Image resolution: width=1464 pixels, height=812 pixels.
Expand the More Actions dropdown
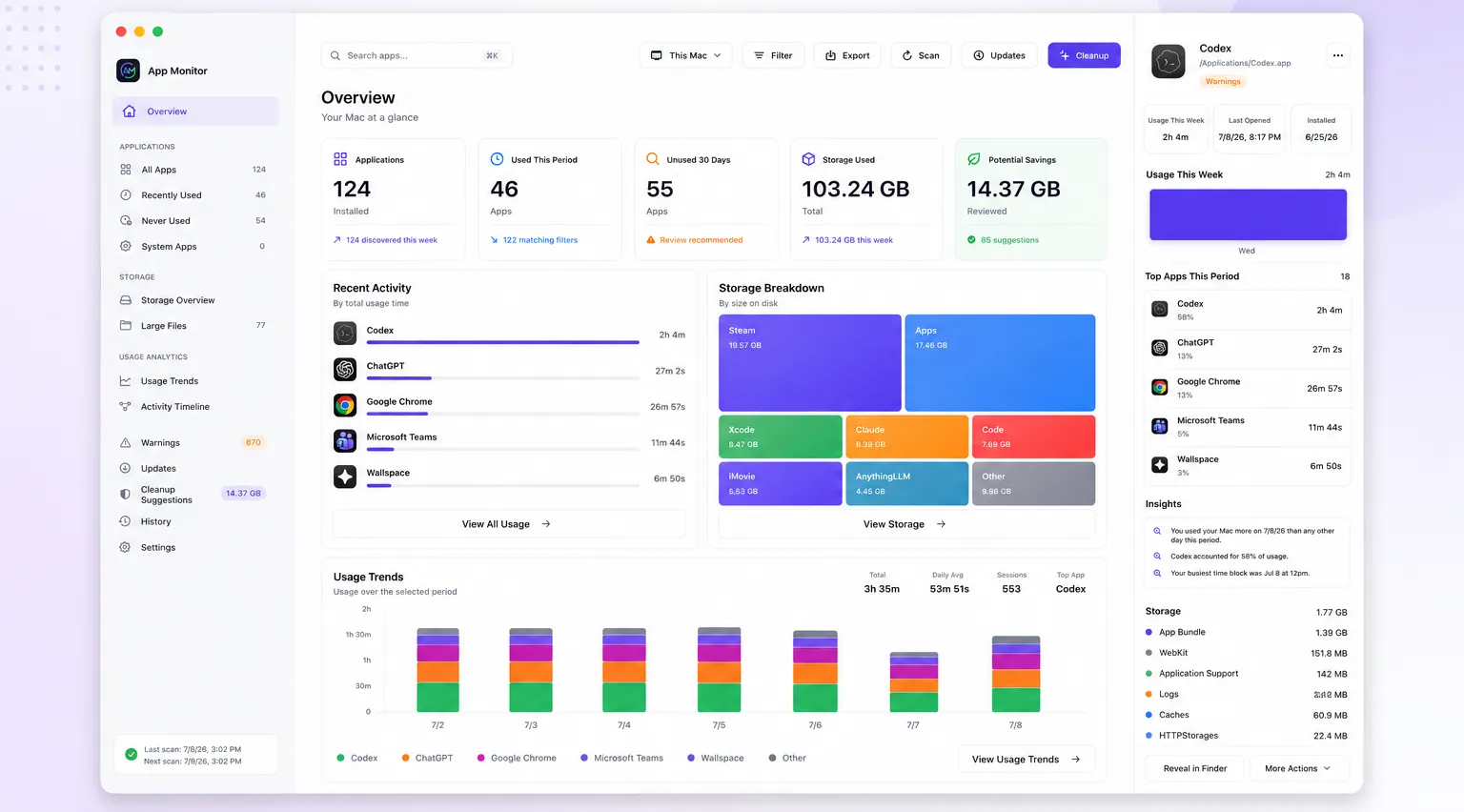(x=1297, y=769)
